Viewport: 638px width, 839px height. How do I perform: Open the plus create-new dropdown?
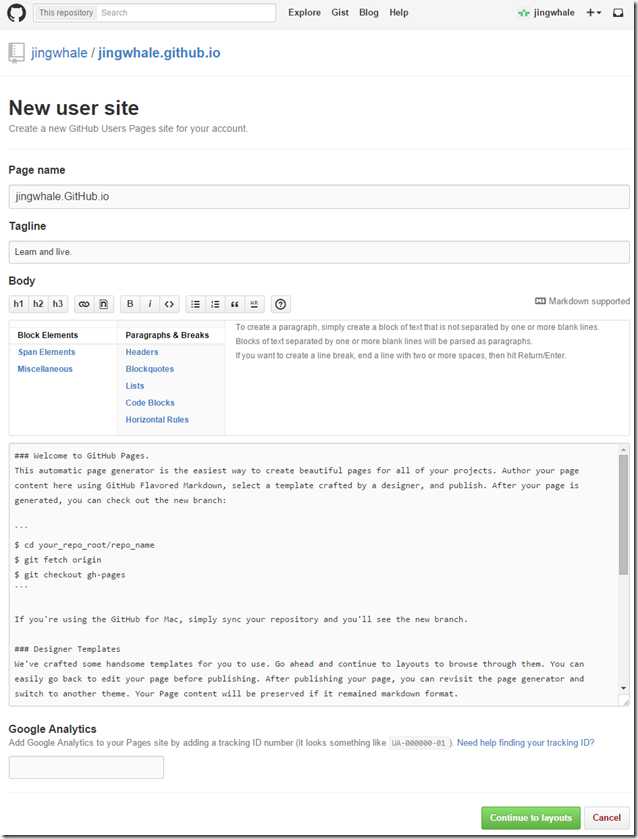594,12
